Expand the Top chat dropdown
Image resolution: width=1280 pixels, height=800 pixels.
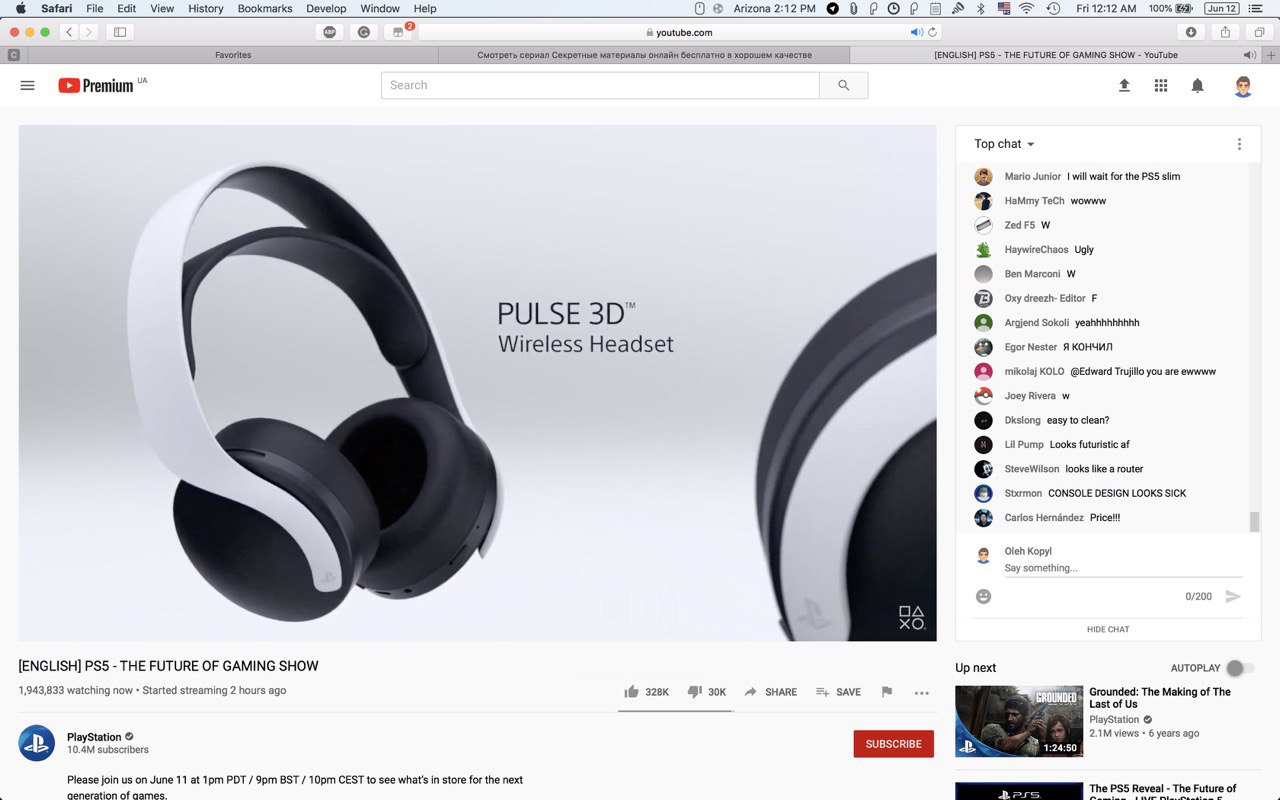[x=1005, y=144]
